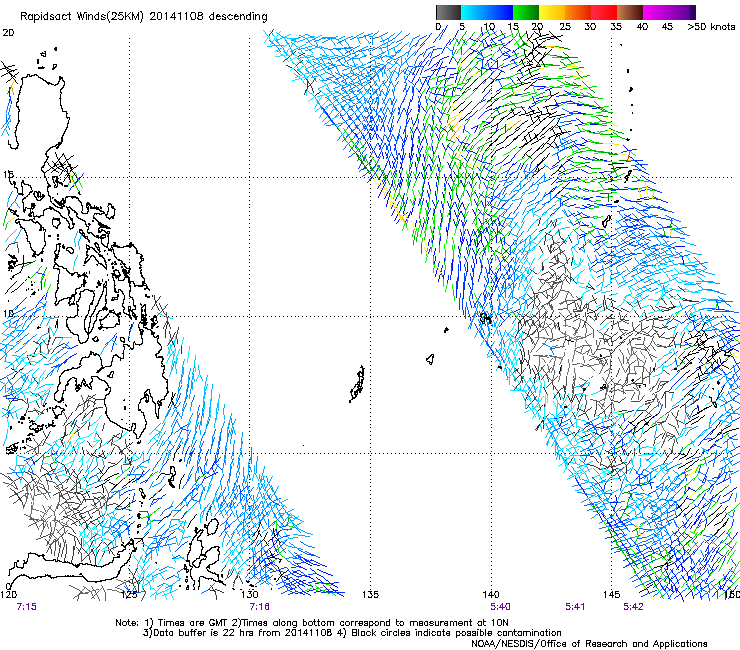The image size is (740, 650).
Task: Click the red 30-35 knots color segment
Action: coord(604,12)
